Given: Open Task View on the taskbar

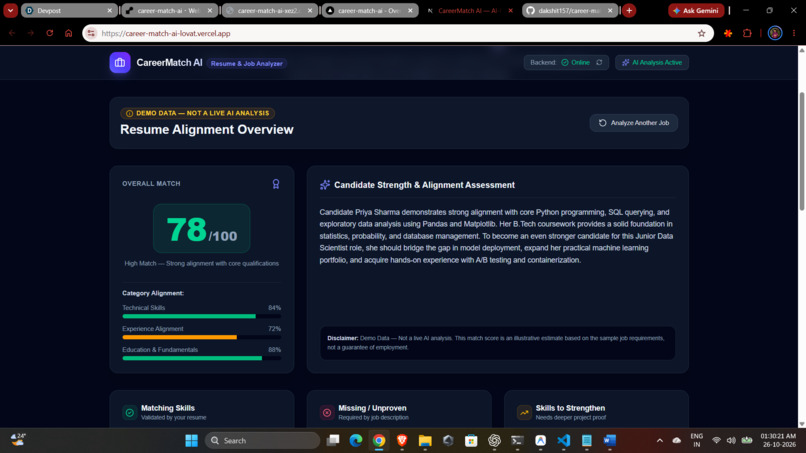Looking at the screenshot, I should [333, 441].
